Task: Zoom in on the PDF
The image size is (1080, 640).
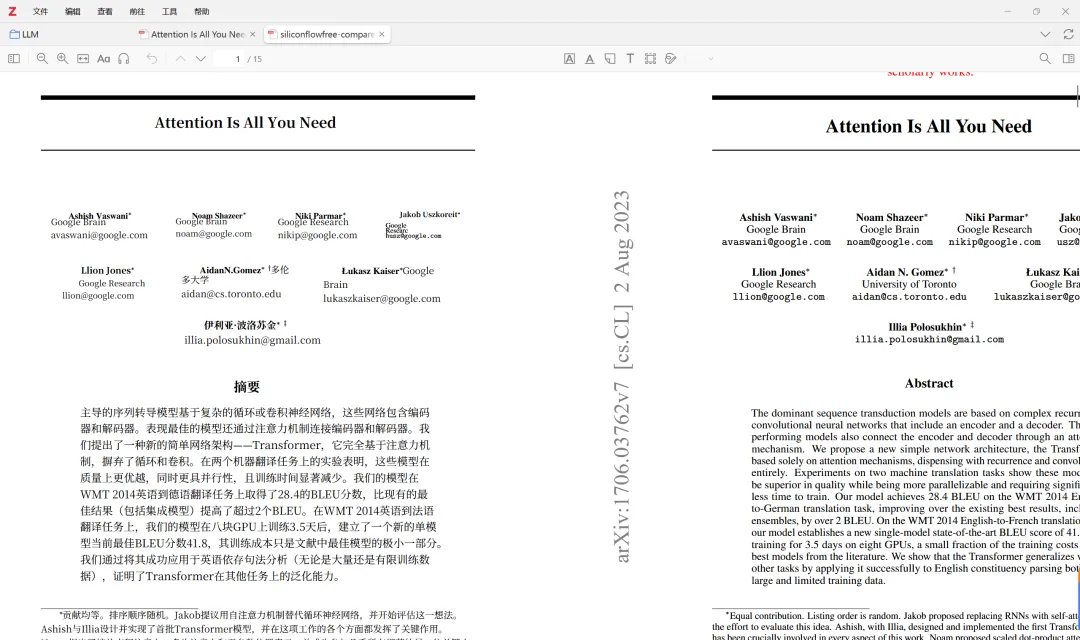Action: [63, 59]
